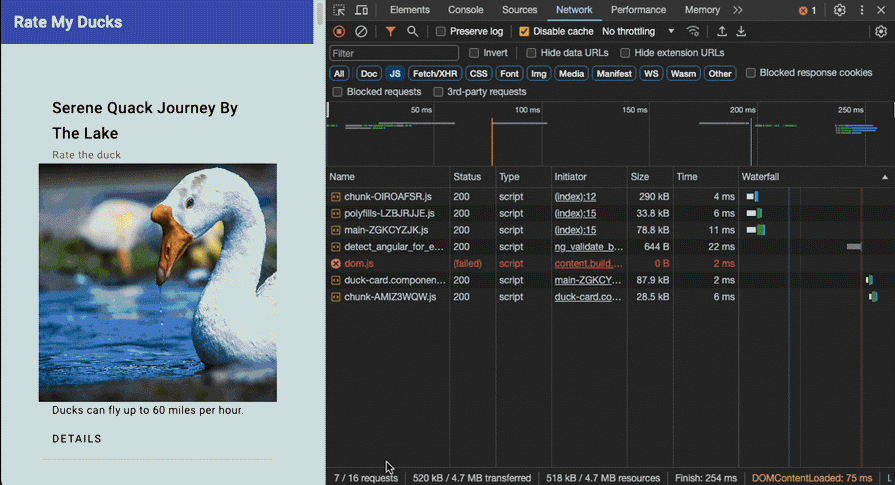Stop recording the network log
This screenshot has width=895, height=485.
click(x=340, y=32)
